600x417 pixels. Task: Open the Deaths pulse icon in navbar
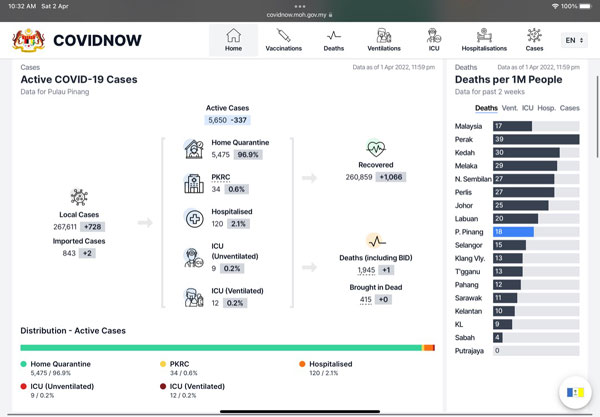tap(334, 36)
